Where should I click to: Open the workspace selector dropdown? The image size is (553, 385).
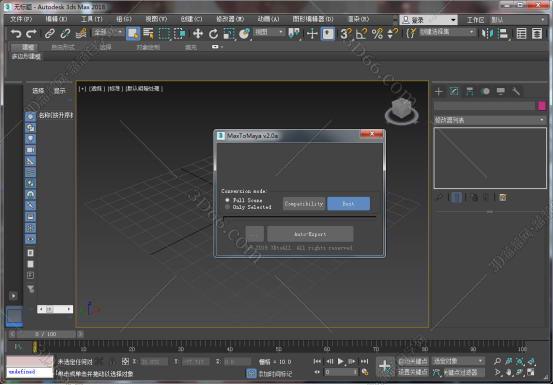518,20
